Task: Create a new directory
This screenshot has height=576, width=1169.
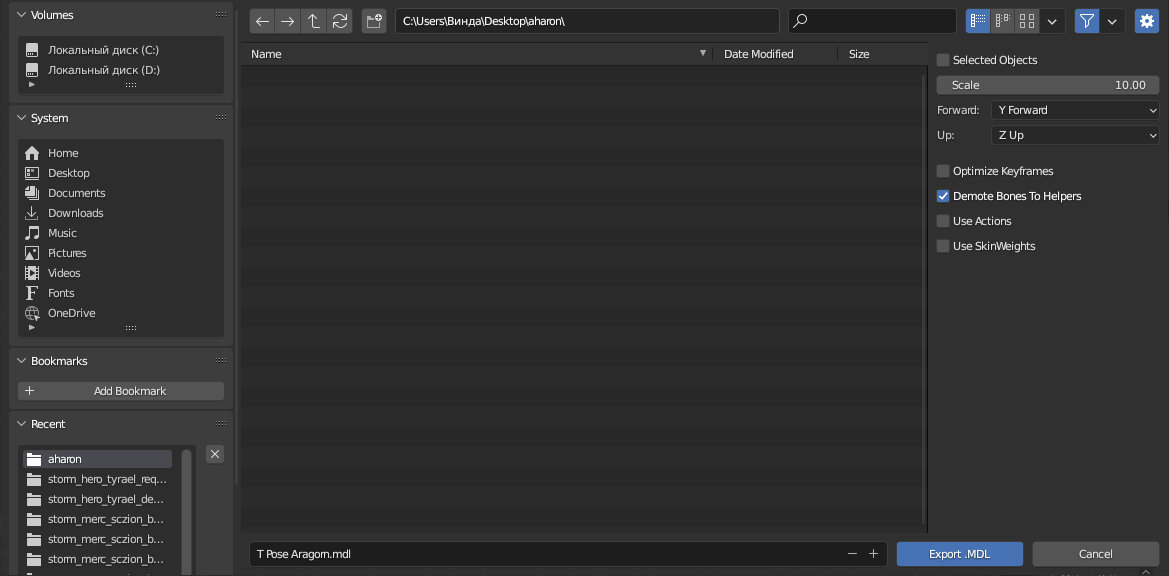Action: click(x=374, y=21)
